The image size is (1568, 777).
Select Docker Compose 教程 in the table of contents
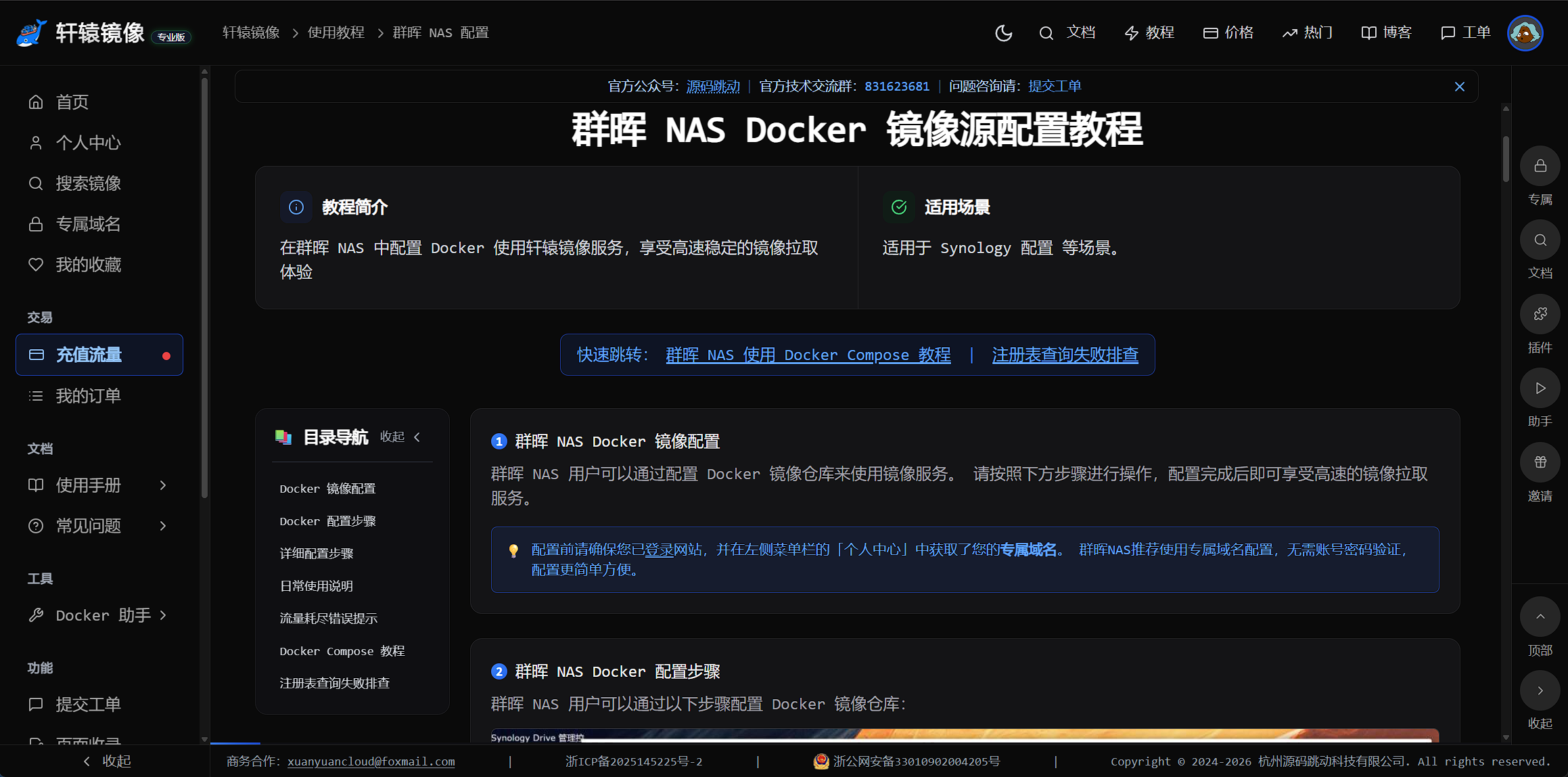click(342, 651)
